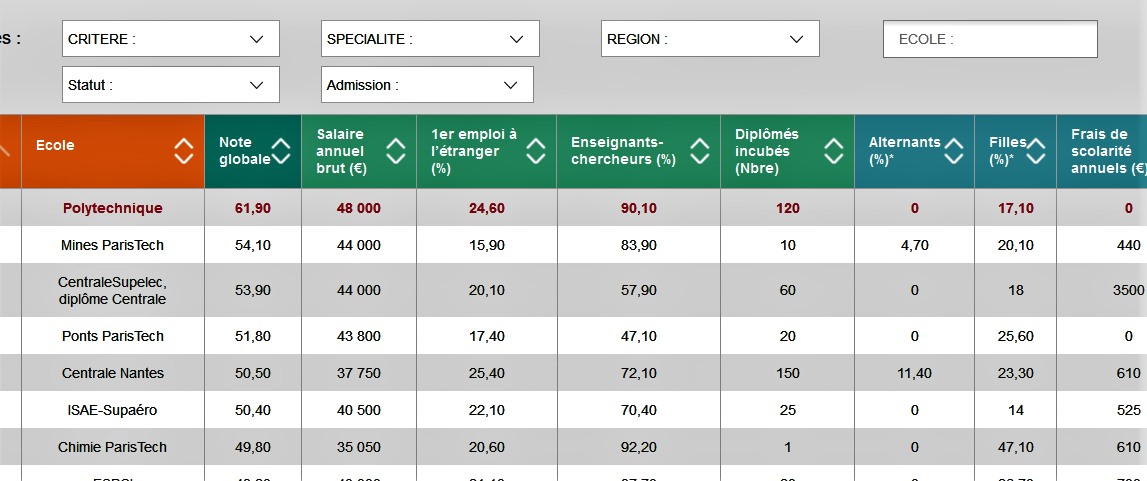Select the Mines ParisTech row
Viewport: 1147px width, 481px height.
click(574, 246)
